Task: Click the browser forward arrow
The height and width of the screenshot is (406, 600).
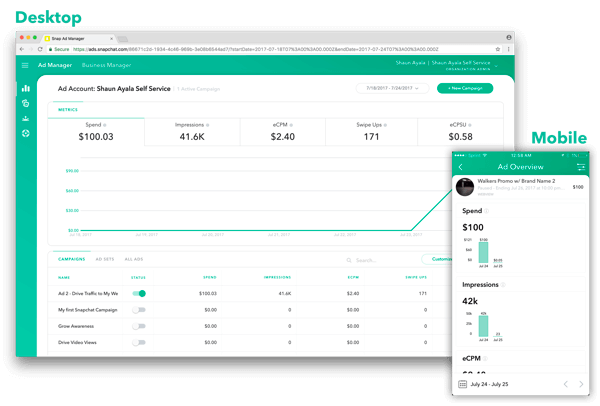Action: click(x=31, y=49)
